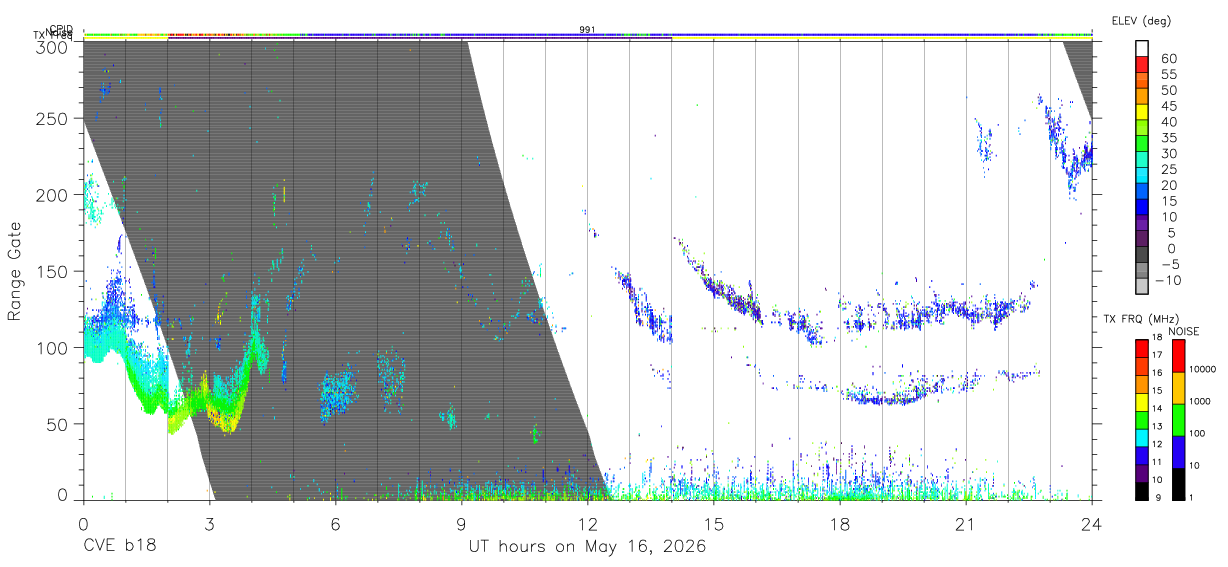Click the 'Range Gate' y-axis label
This screenshot has height=567, width=1228.
click(15, 270)
